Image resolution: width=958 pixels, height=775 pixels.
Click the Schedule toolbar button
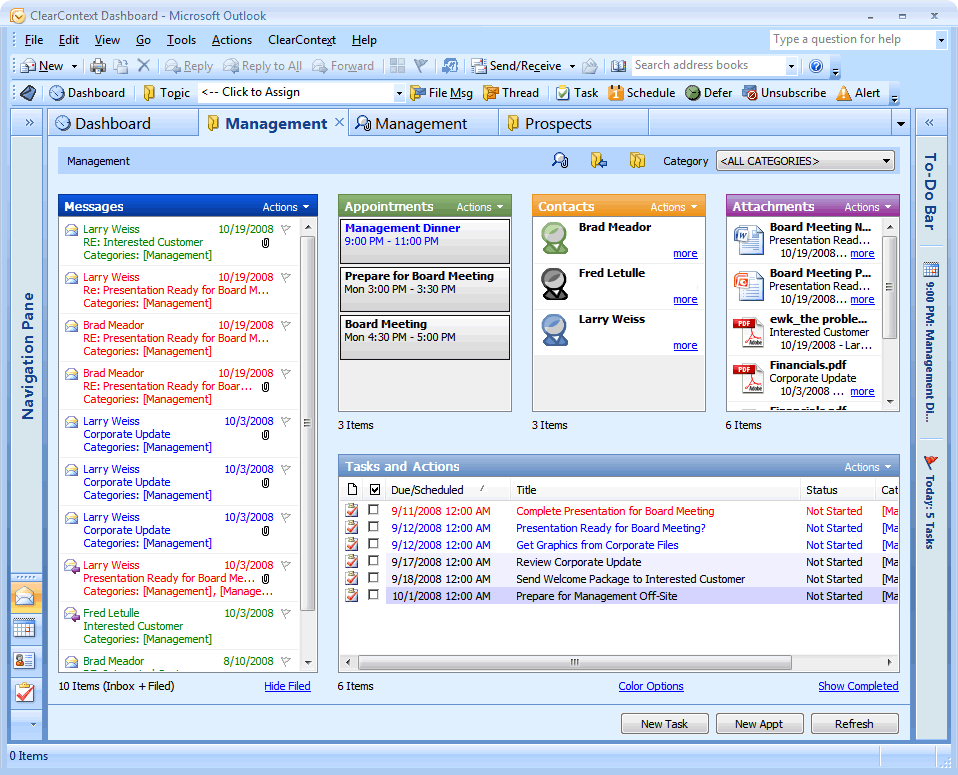642,93
